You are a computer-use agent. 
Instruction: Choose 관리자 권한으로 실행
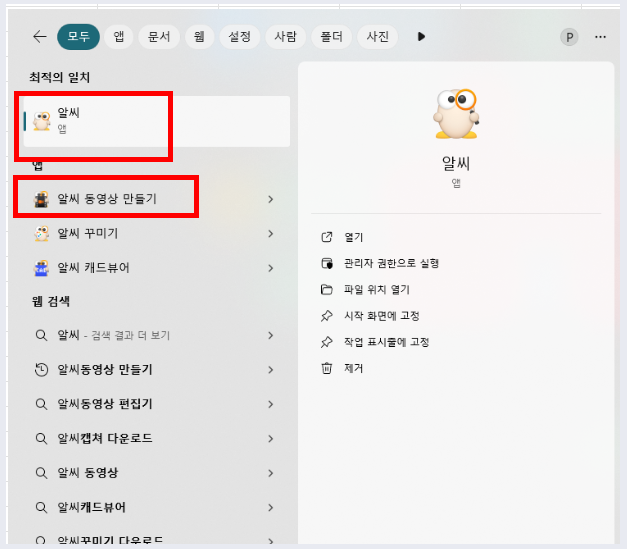pyautogui.click(x=391, y=263)
